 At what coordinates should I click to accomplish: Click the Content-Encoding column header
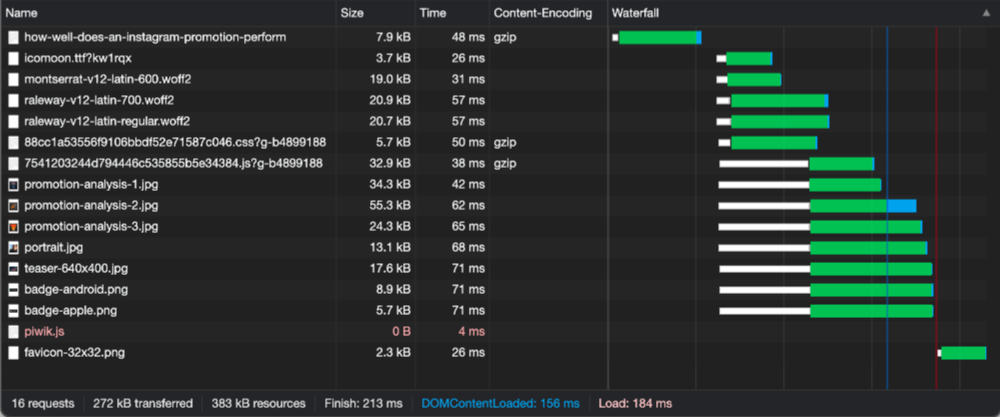542,14
